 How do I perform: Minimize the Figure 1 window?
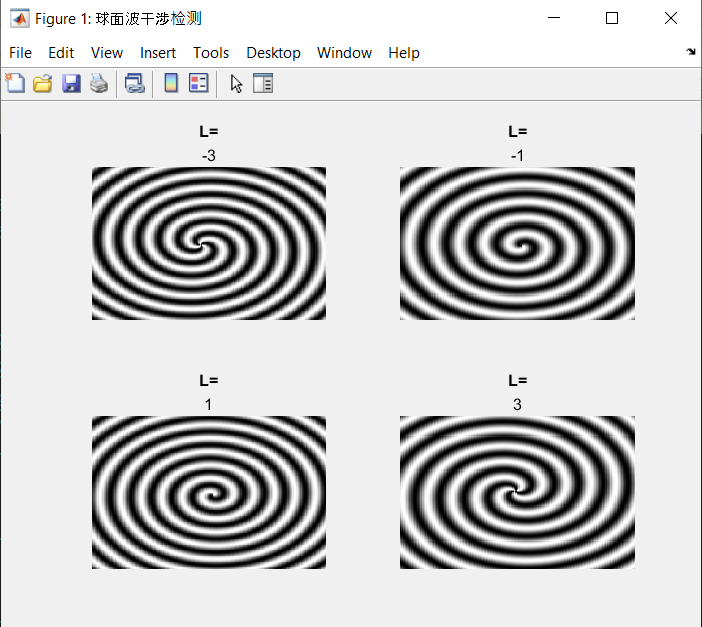tap(554, 18)
